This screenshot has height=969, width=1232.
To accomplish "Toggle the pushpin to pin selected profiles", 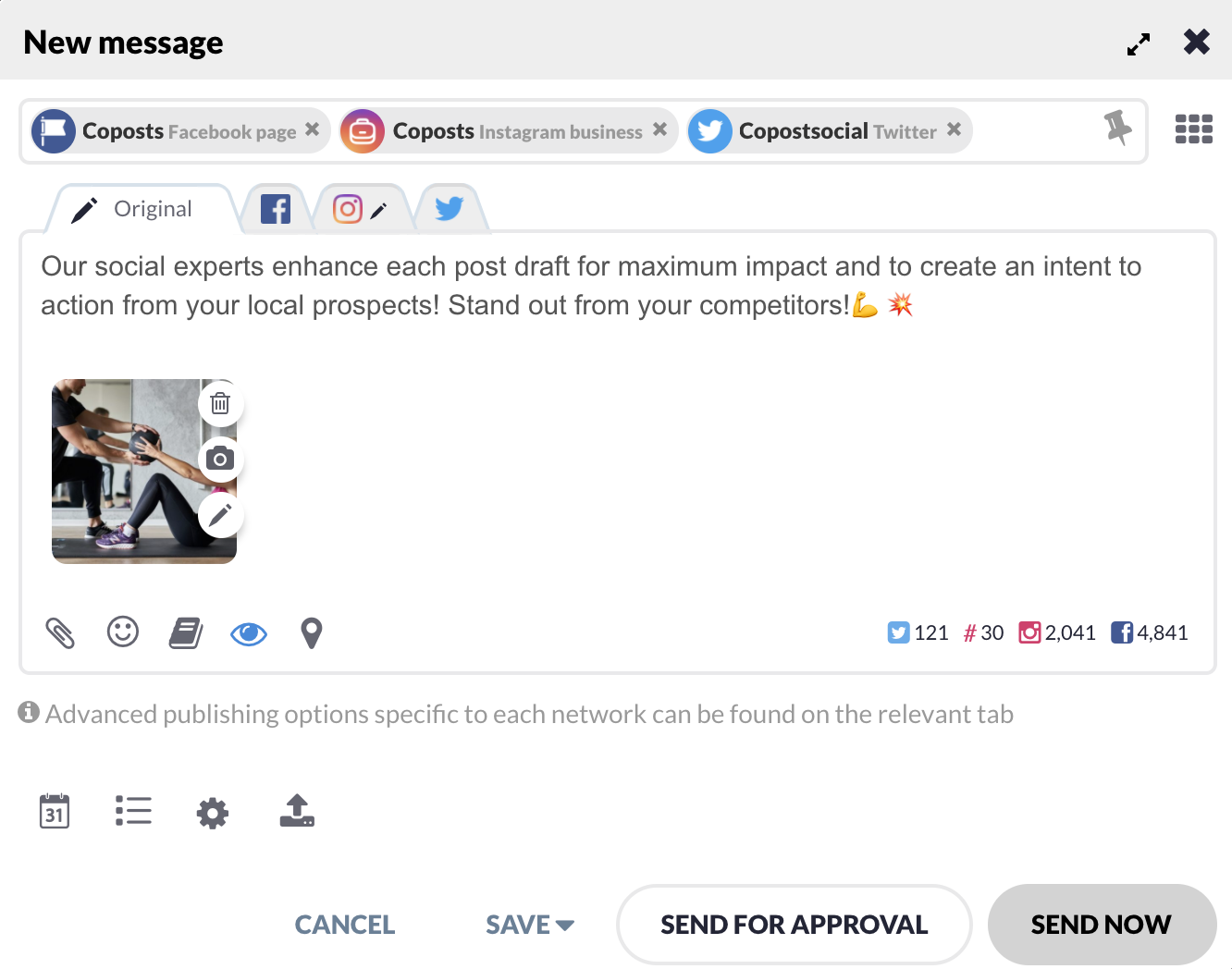I will [x=1118, y=129].
